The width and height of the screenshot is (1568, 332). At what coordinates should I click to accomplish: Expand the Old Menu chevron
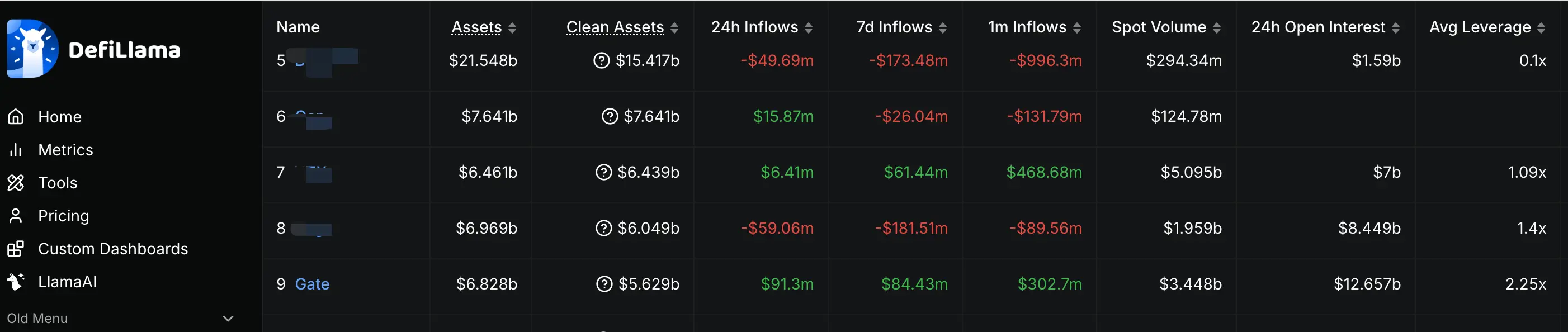pyautogui.click(x=228, y=318)
